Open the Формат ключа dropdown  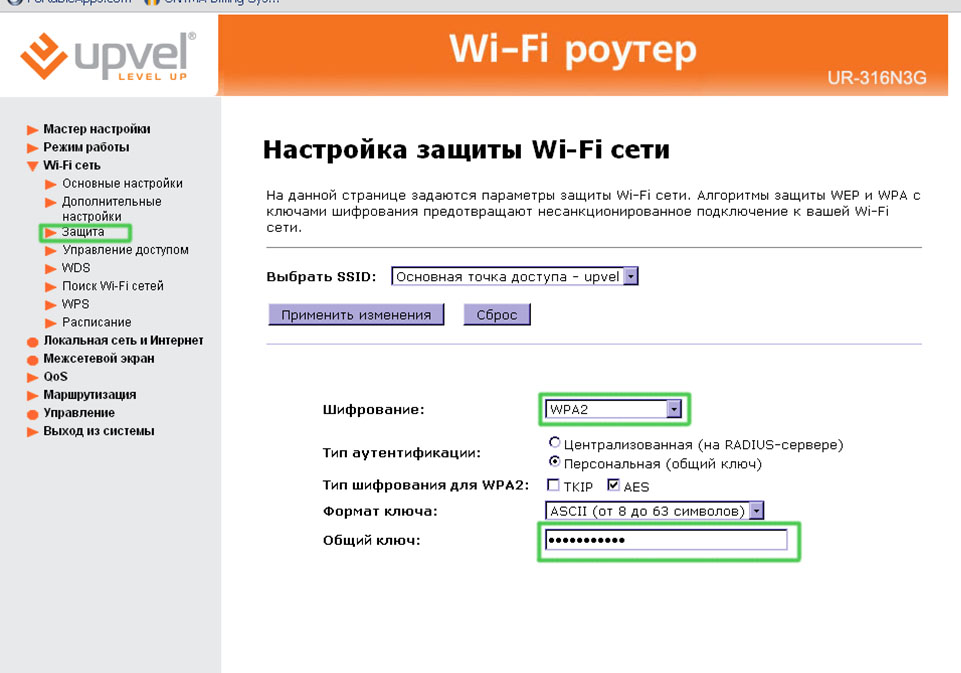[756, 511]
